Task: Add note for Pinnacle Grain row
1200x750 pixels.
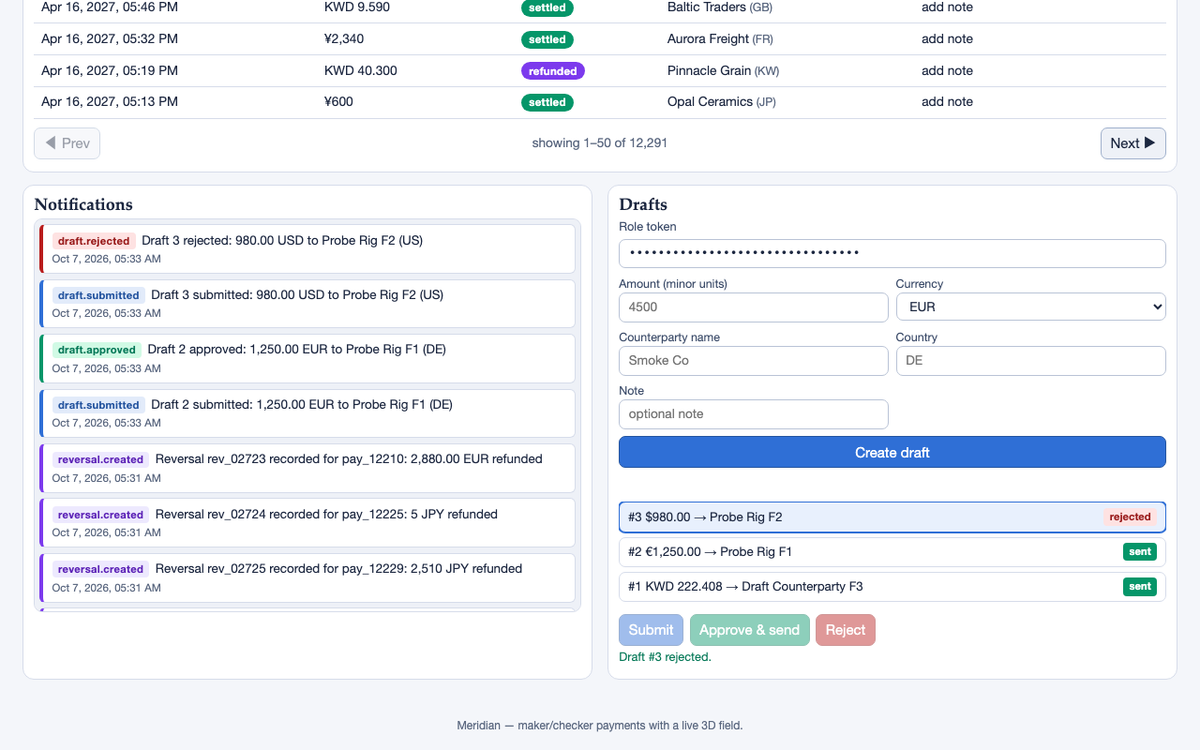Action: [x=947, y=71]
